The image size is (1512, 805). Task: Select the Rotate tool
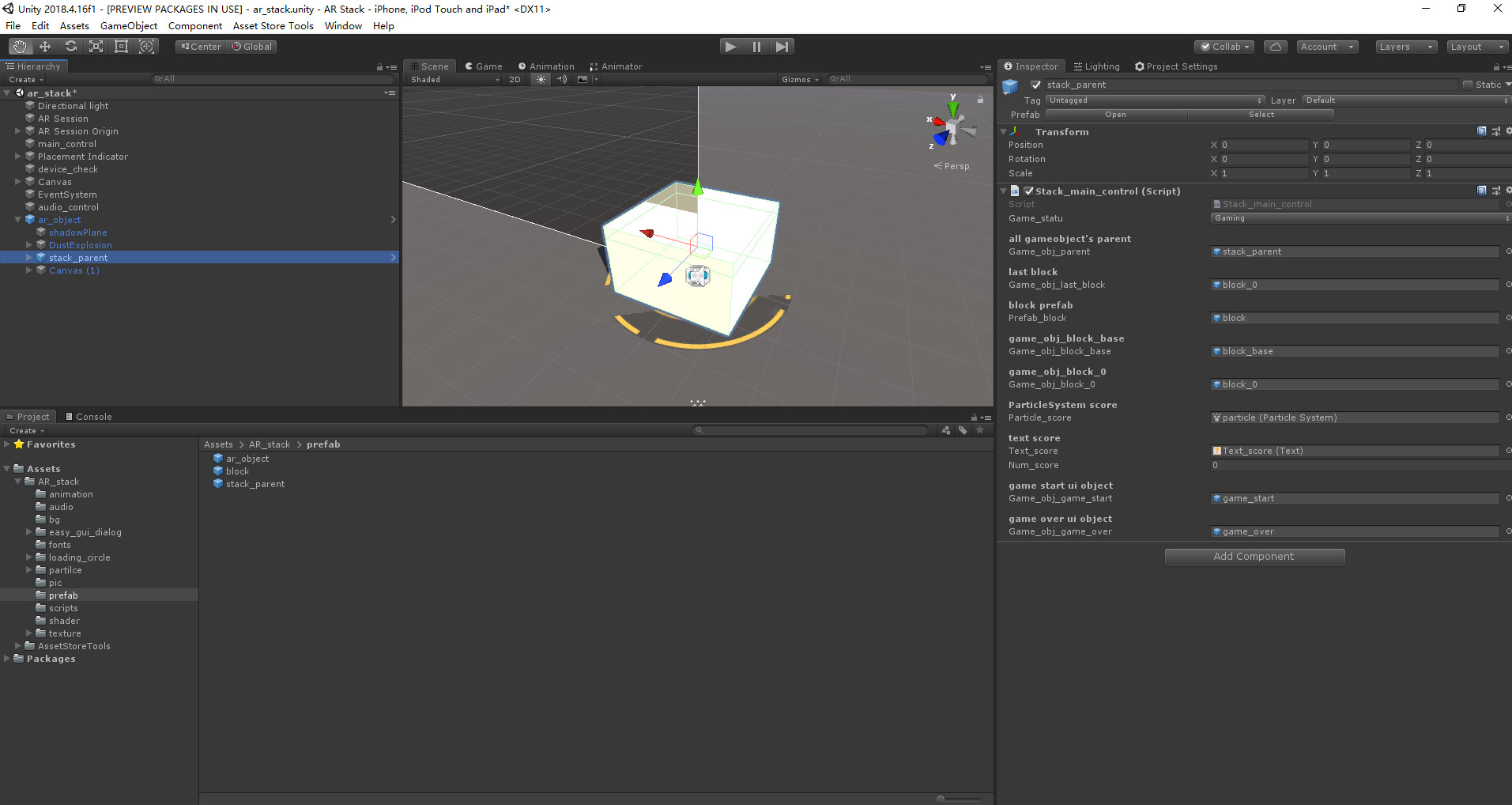coord(70,46)
